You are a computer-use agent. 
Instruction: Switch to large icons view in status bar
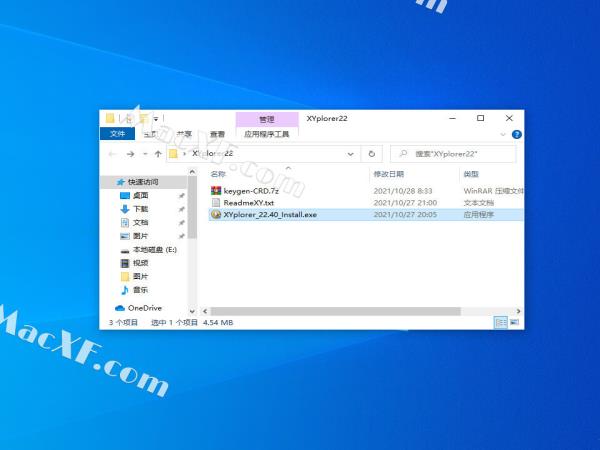(x=515, y=323)
